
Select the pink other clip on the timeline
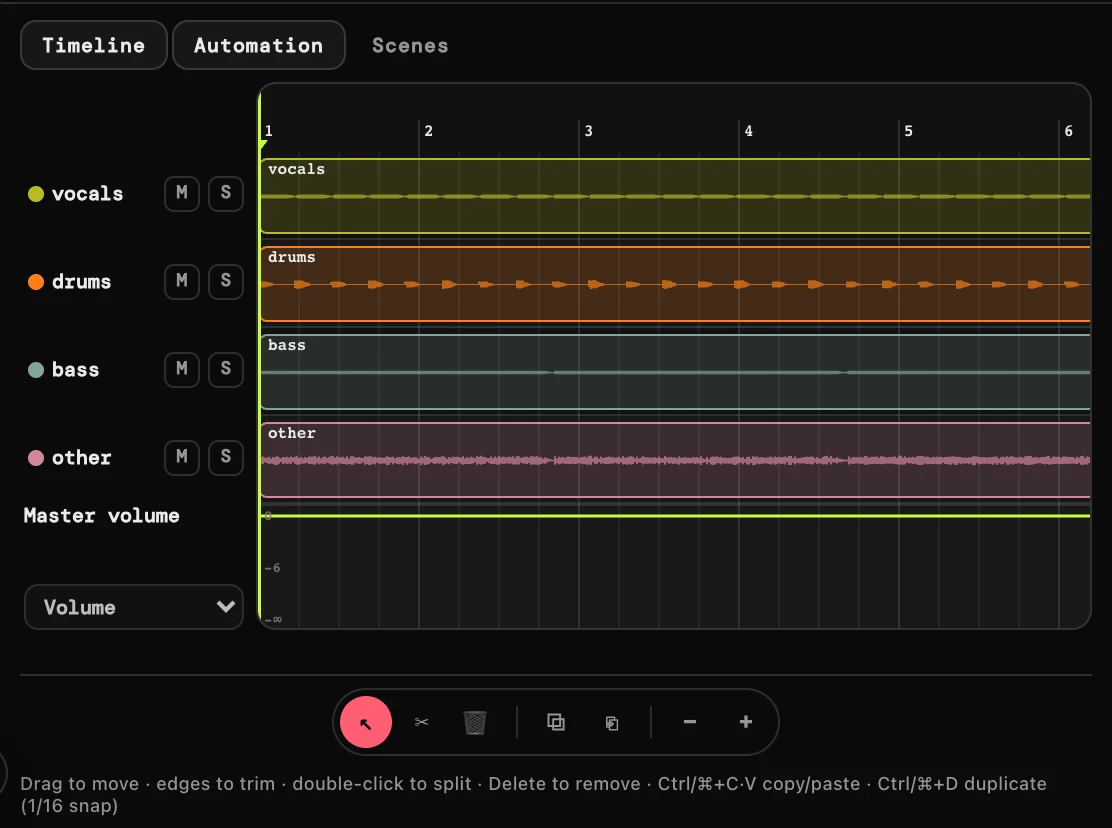(676, 460)
